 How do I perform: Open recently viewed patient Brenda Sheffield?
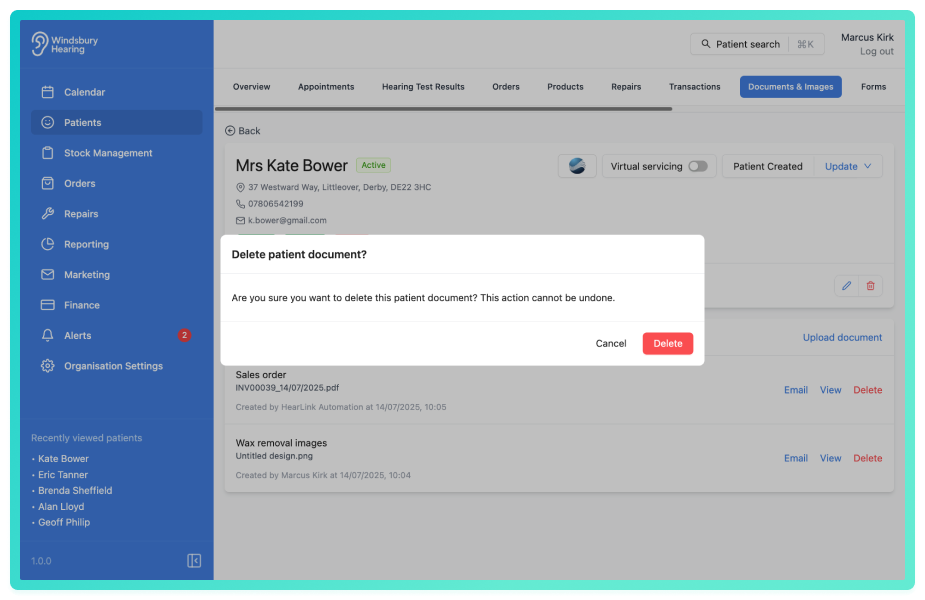(x=75, y=490)
